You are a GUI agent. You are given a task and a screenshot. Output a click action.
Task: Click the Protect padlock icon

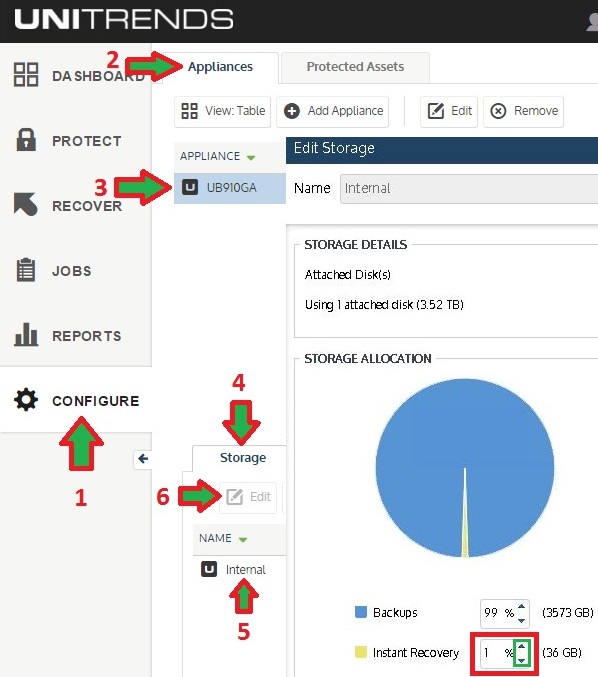tap(26, 139)
